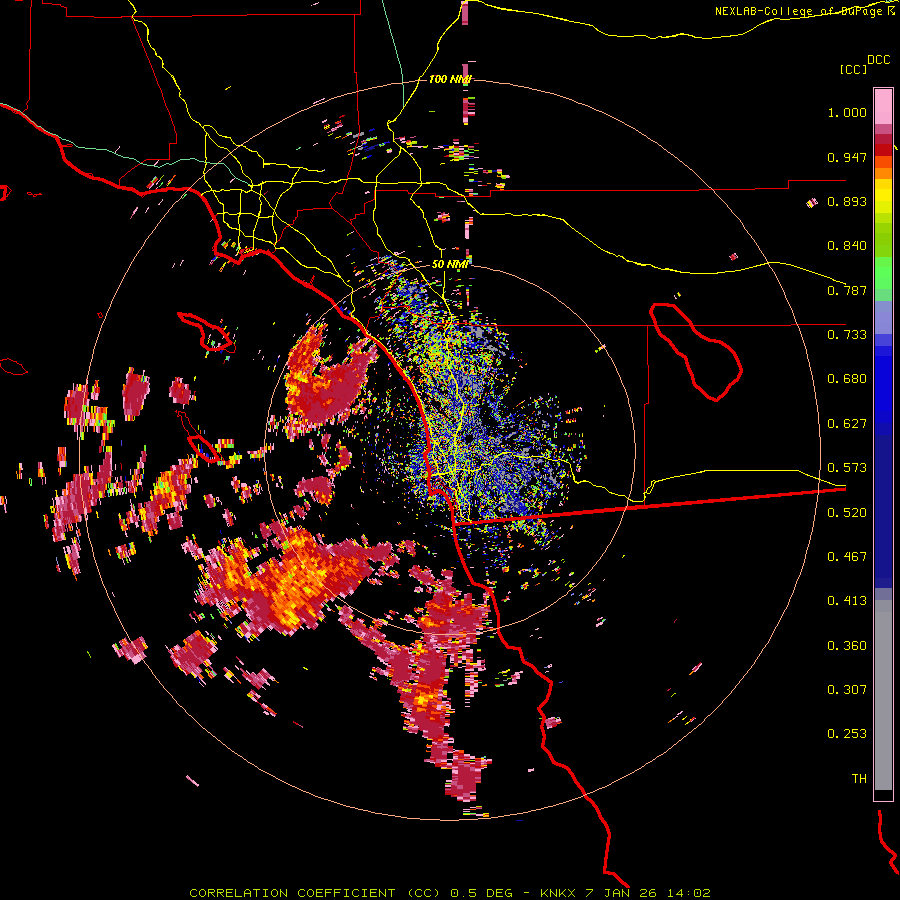Click the TH threshold label

(859, 779)
